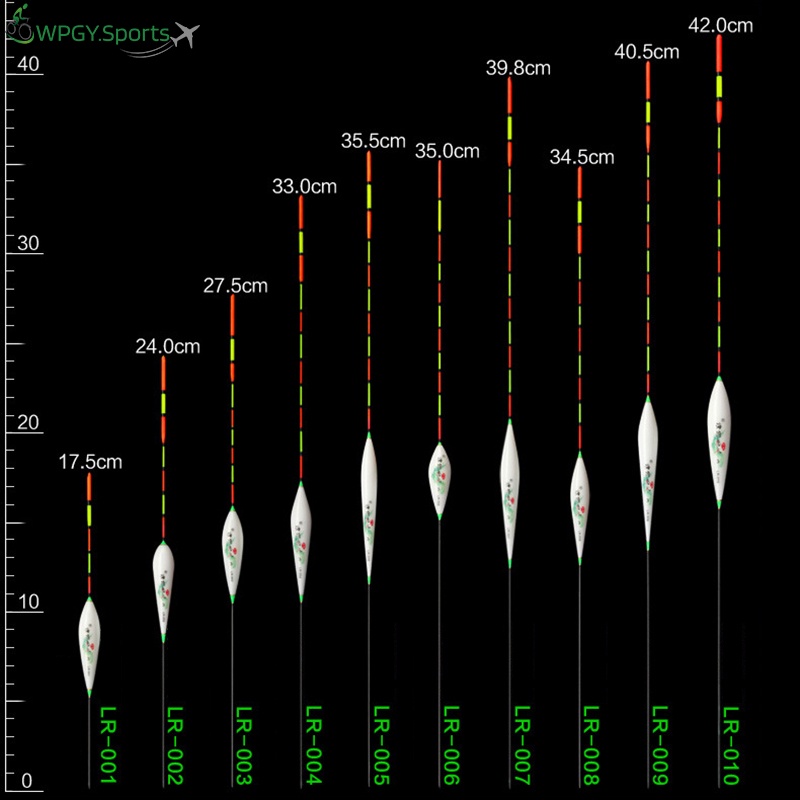Viewport: 800px width, 800px height.
Task: Click the 42.0cm length label
Action: tap(720, 26)
